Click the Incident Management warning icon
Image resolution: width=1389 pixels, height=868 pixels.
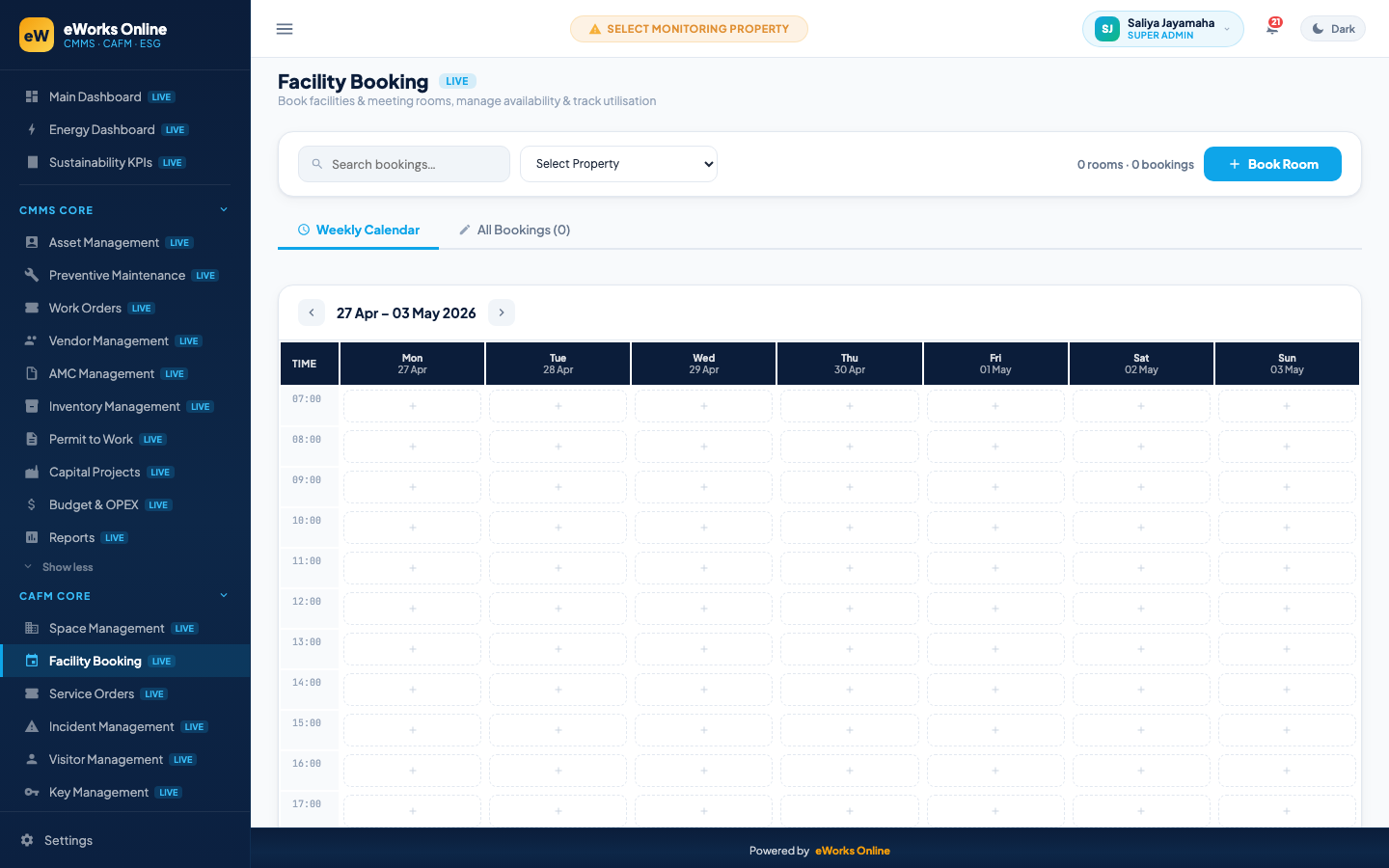click(x=32, y=726)
